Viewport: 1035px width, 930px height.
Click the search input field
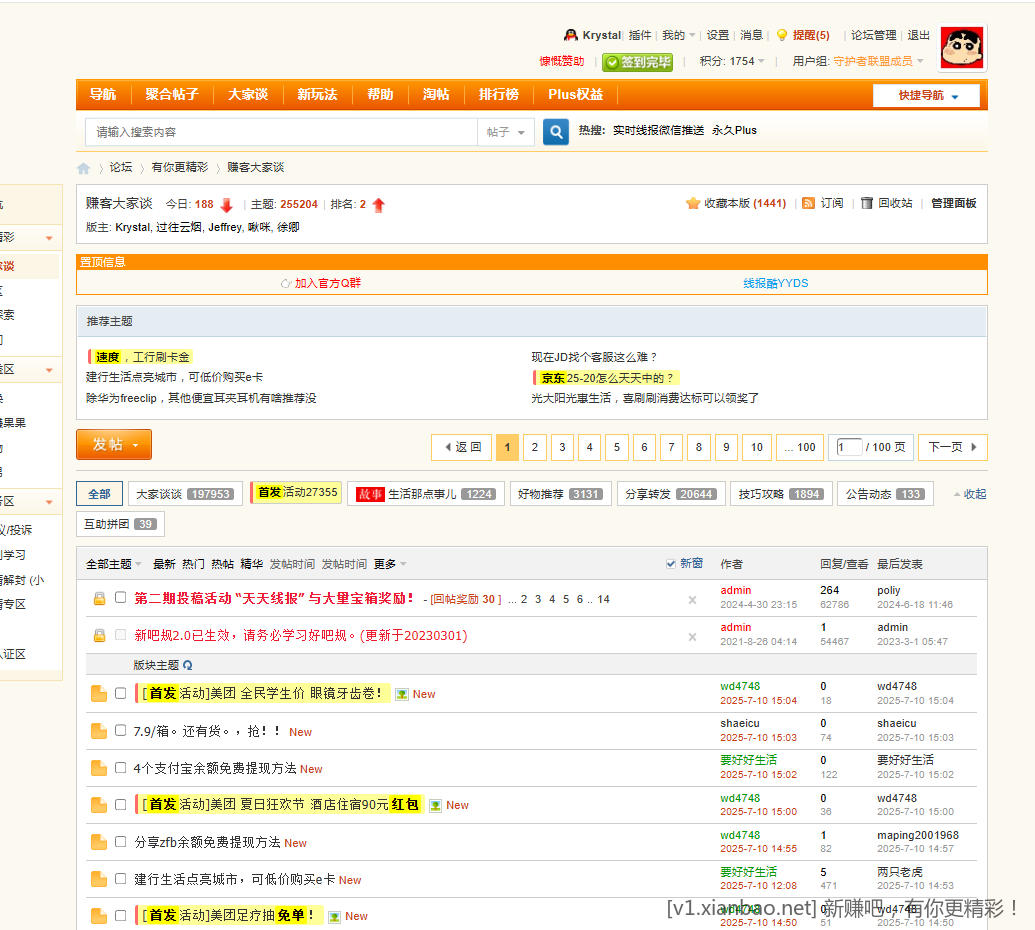point(281,132)
